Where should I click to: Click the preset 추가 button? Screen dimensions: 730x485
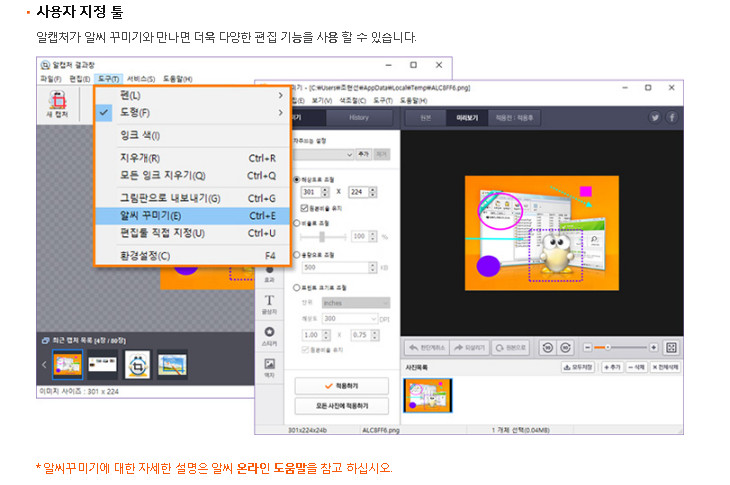click(364, 154)
